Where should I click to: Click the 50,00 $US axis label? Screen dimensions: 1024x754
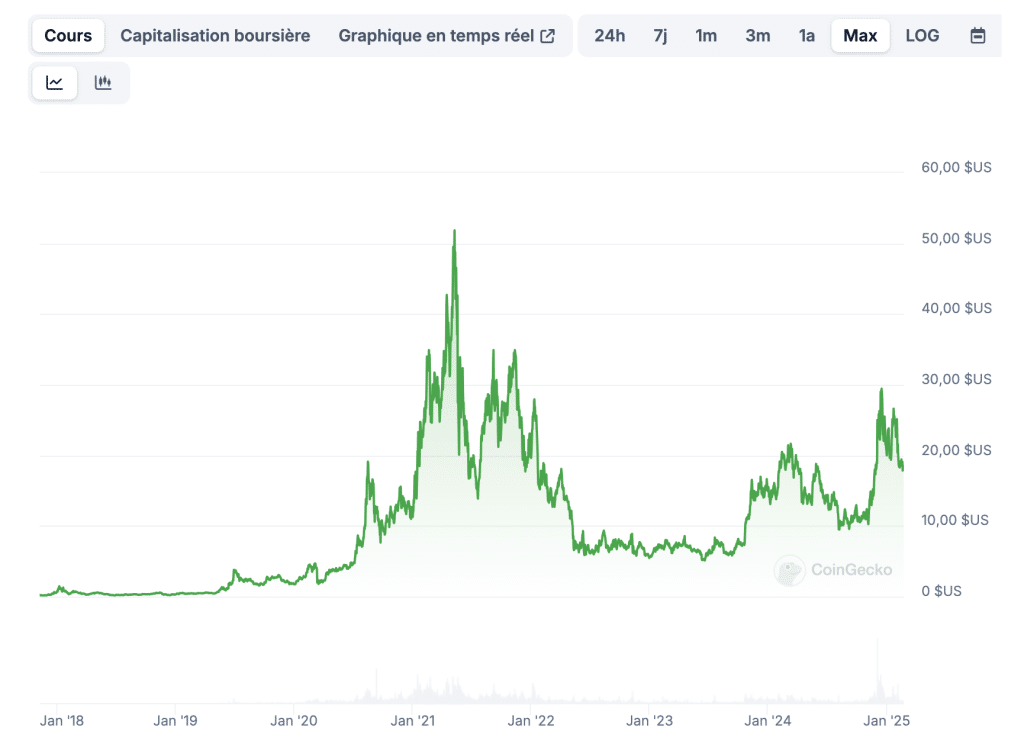(x=956, y=238)
